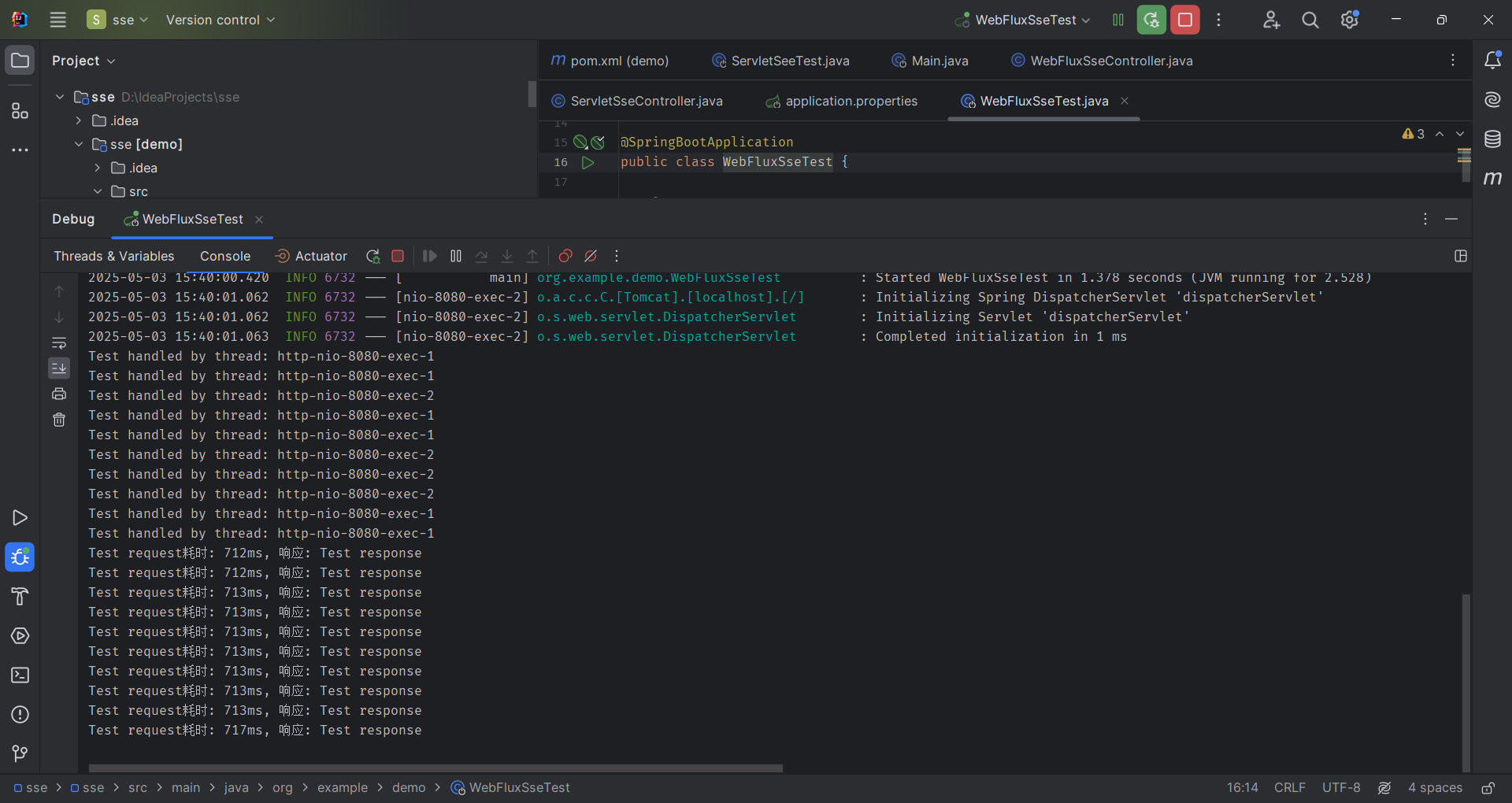Image resolution: width=1512 pixels, height=803 pixels.
Task: Switch to Main.java tab
Action: (929, 61)
